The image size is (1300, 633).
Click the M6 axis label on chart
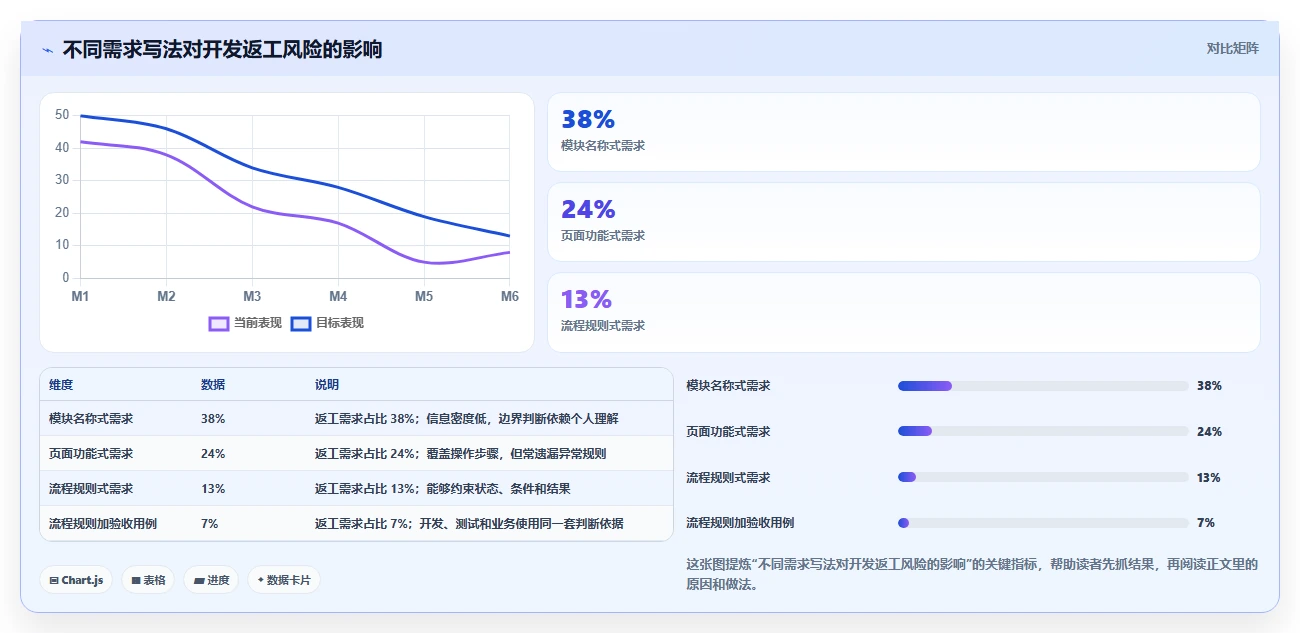tap(510, 297)
